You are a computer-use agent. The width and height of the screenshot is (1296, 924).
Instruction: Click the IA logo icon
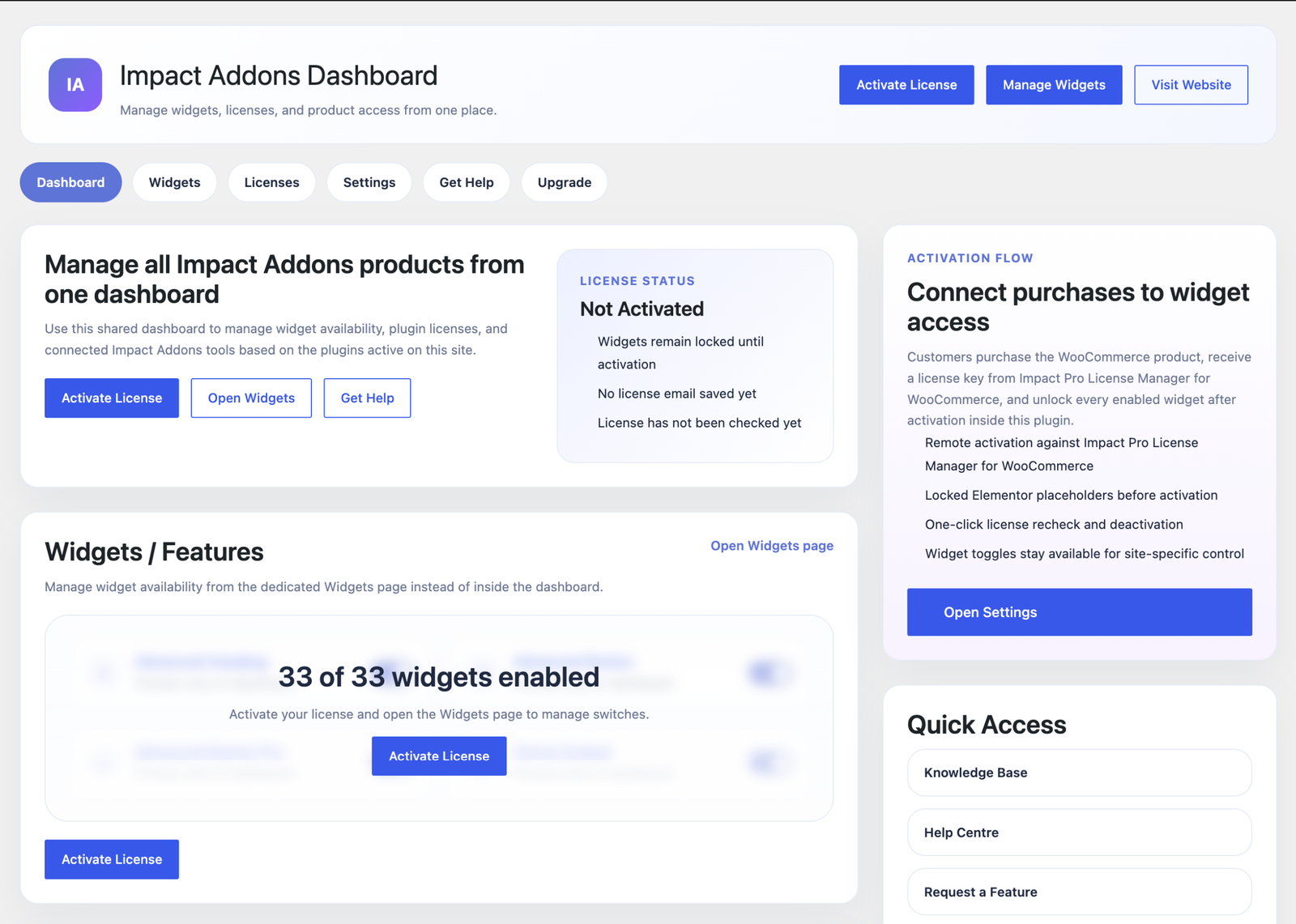tap(75, 84)
